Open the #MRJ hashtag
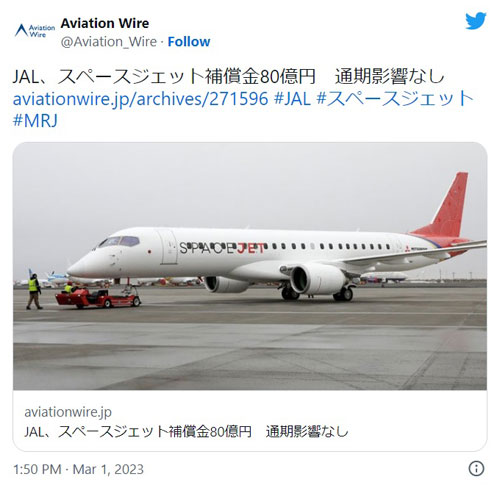Image resolution: width=500 pixels, height=485 pixels. (35, 120)
